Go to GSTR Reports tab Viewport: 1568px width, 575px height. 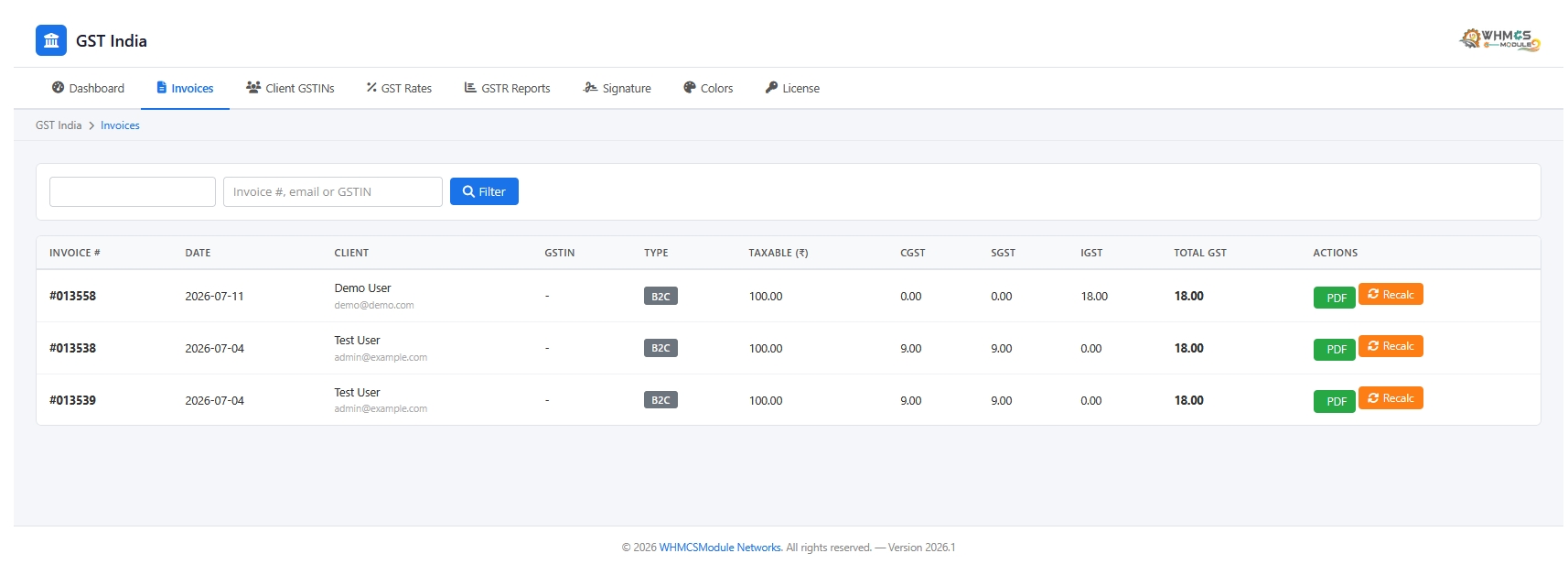507,88
